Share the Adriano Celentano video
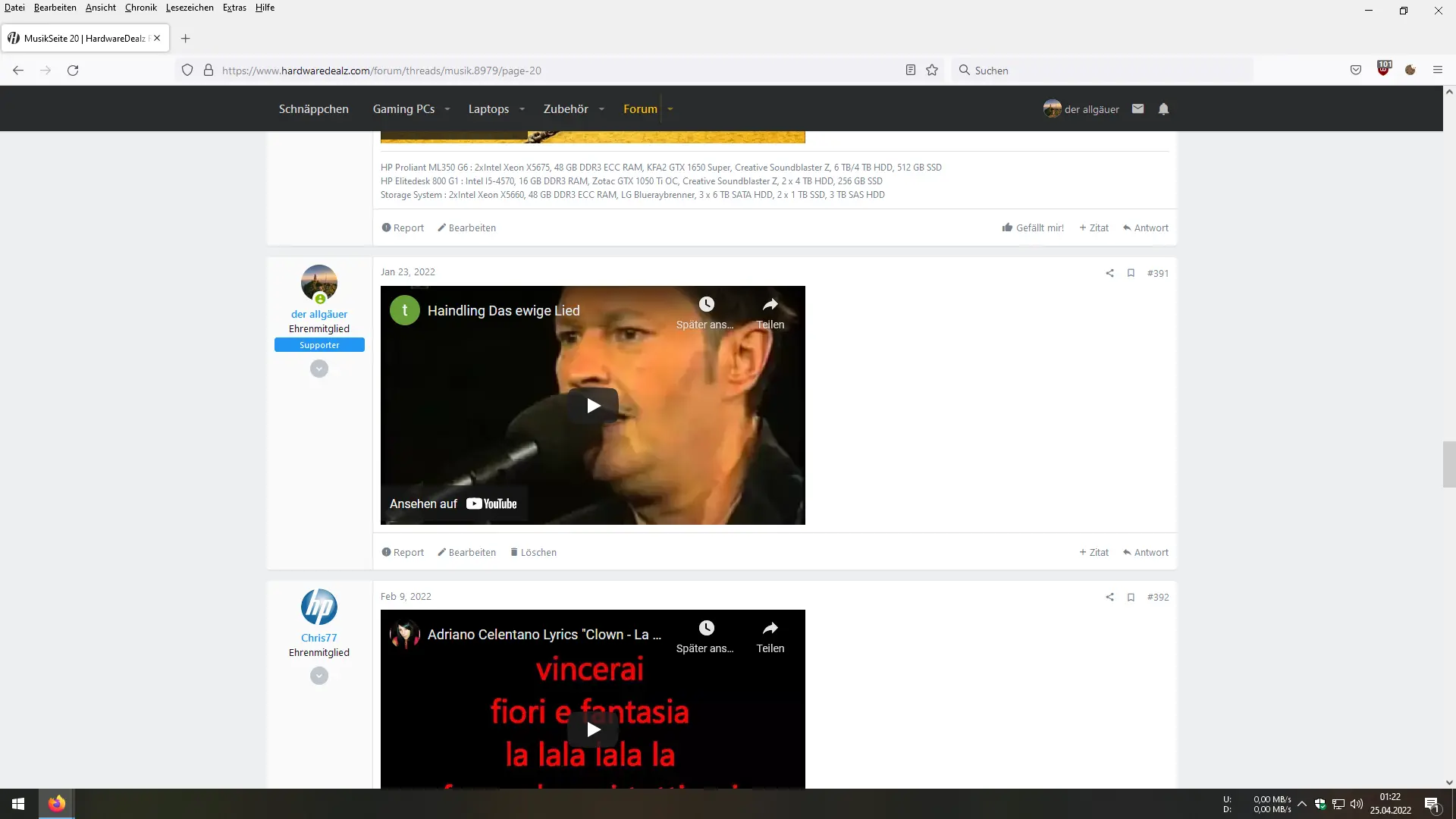 tap(770, 636)
